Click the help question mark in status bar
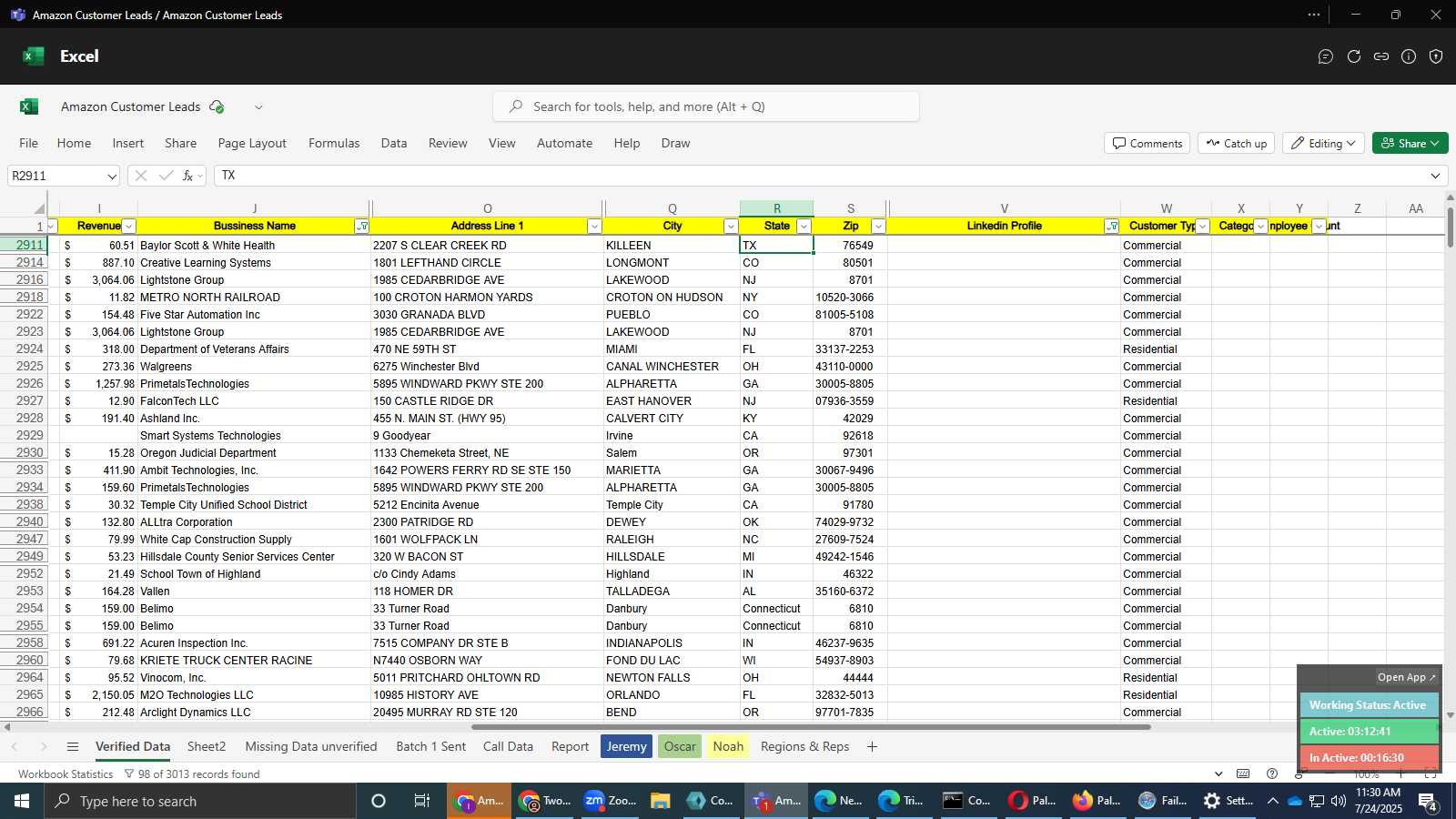The height and width of the screenshot is (819, 1456). [1272, 773]
